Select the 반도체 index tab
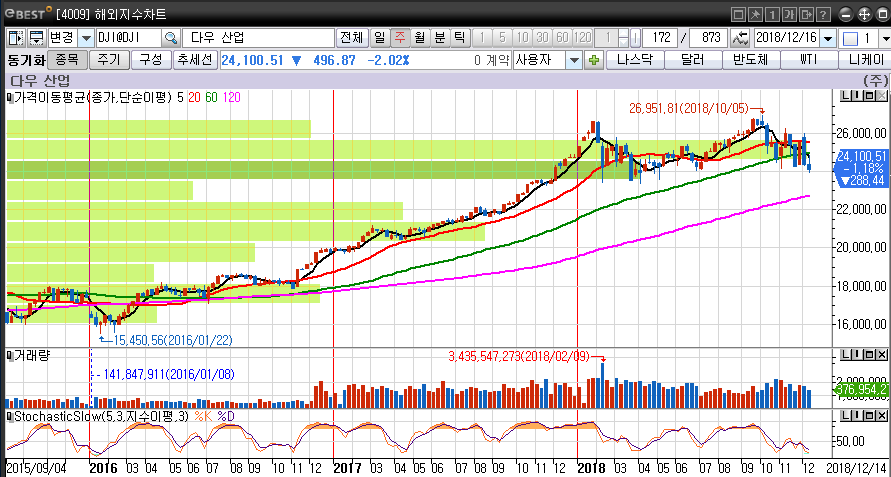891x477 pixels. click(x=750, y=60)
